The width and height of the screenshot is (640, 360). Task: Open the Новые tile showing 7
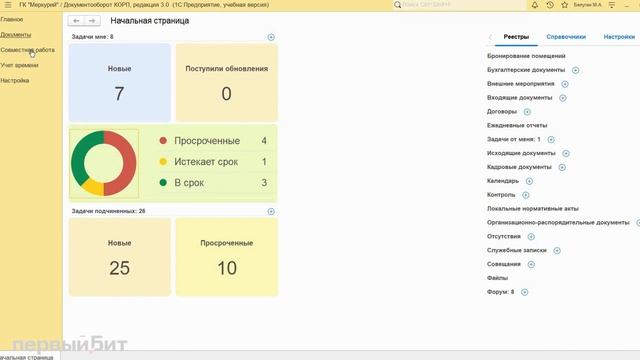click(120, 83)
